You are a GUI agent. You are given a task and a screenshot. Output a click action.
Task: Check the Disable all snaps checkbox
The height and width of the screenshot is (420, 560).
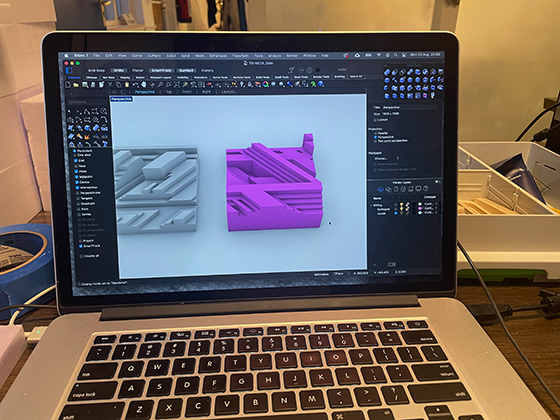click(81, 256)
